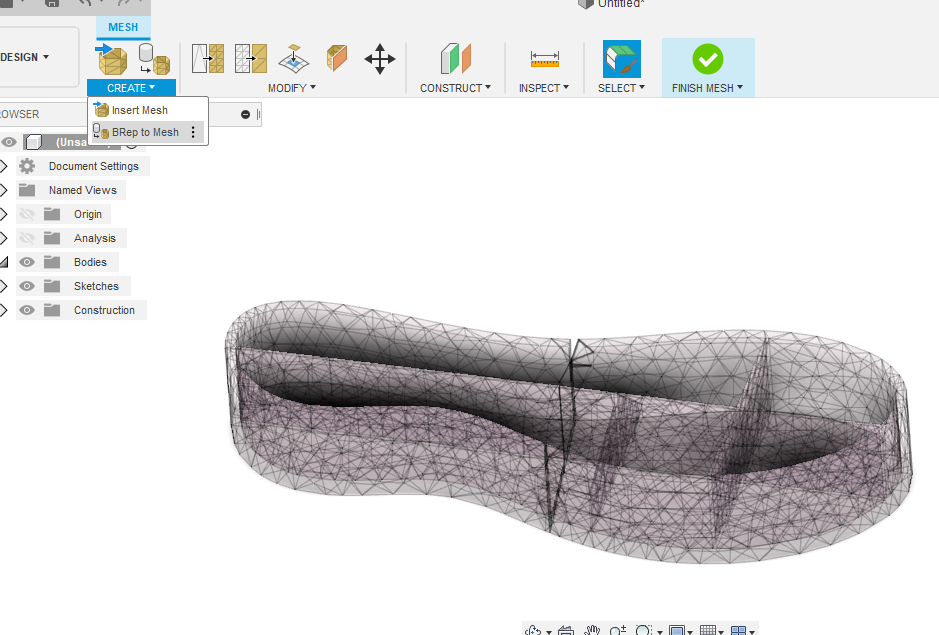The height and width of the screenshot is (635, 939).
Task: Open the FINISH MESH dropdown
Action: [x=708, y=88]
